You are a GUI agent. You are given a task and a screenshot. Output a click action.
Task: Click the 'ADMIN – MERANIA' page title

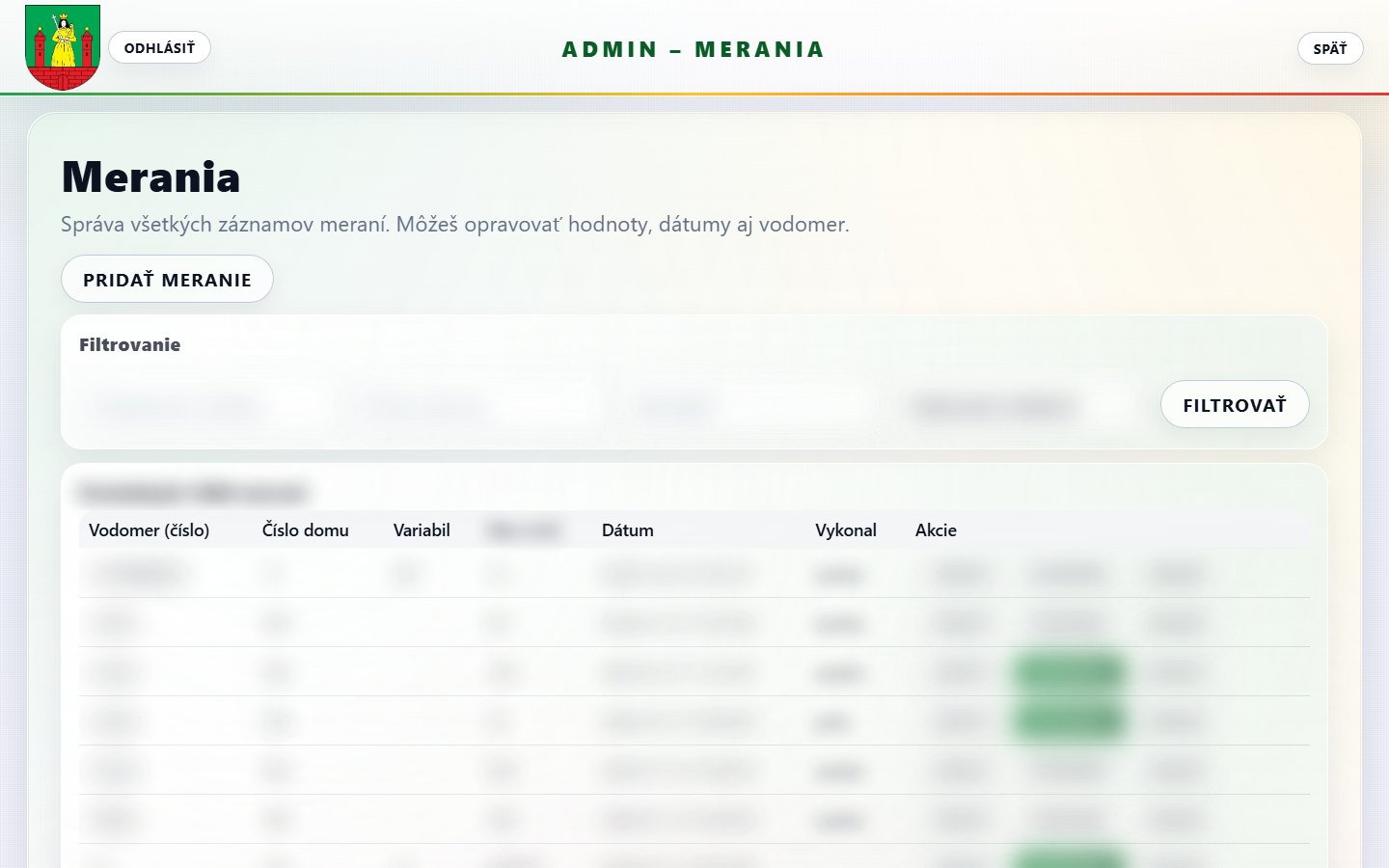click(694, 49)
